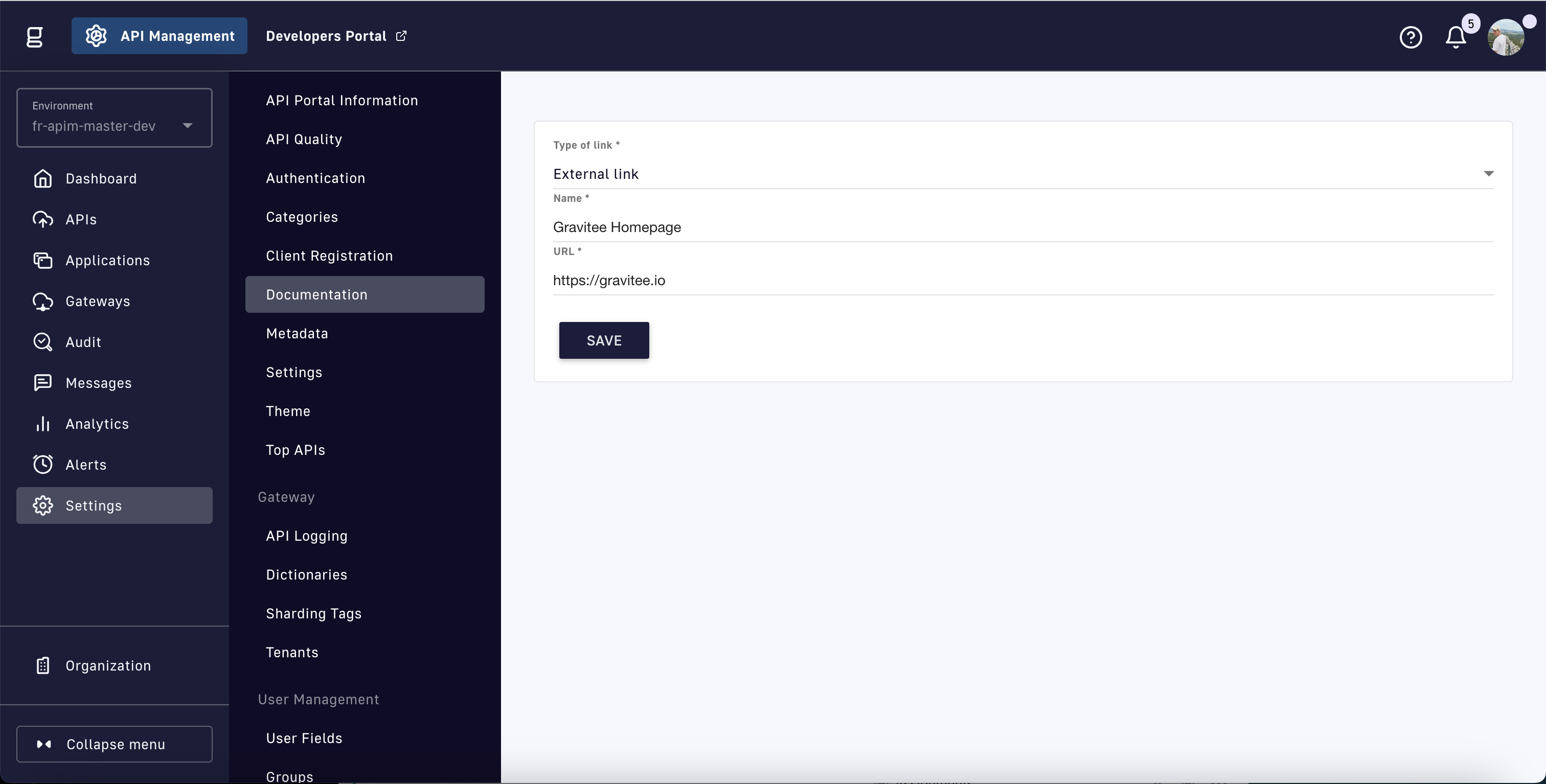1546x784 pixels.
Task: Click the Organization building icon
Action: pyautogui.click(x=42, y=665)
